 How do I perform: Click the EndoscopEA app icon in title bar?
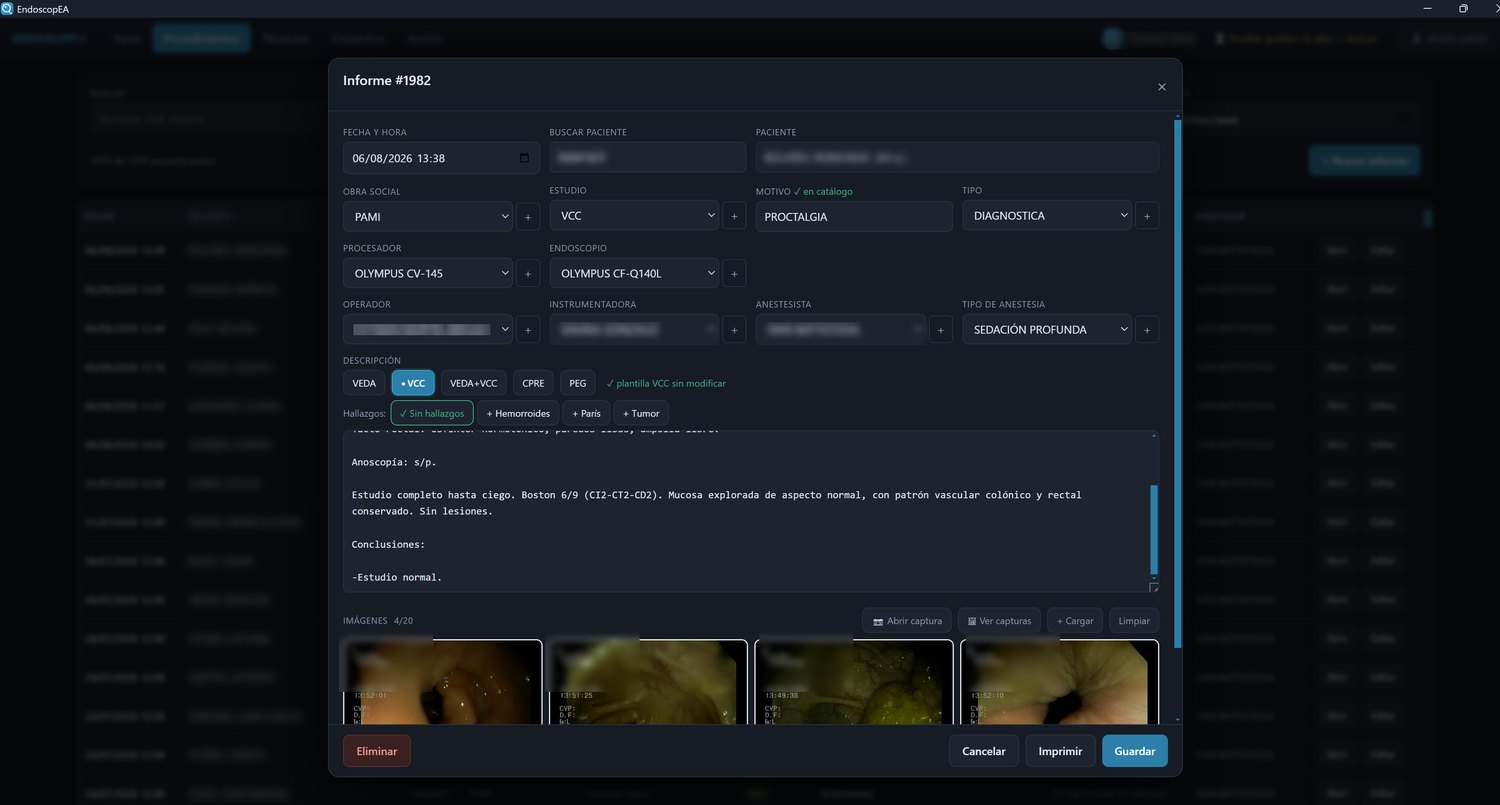(8, 8)
